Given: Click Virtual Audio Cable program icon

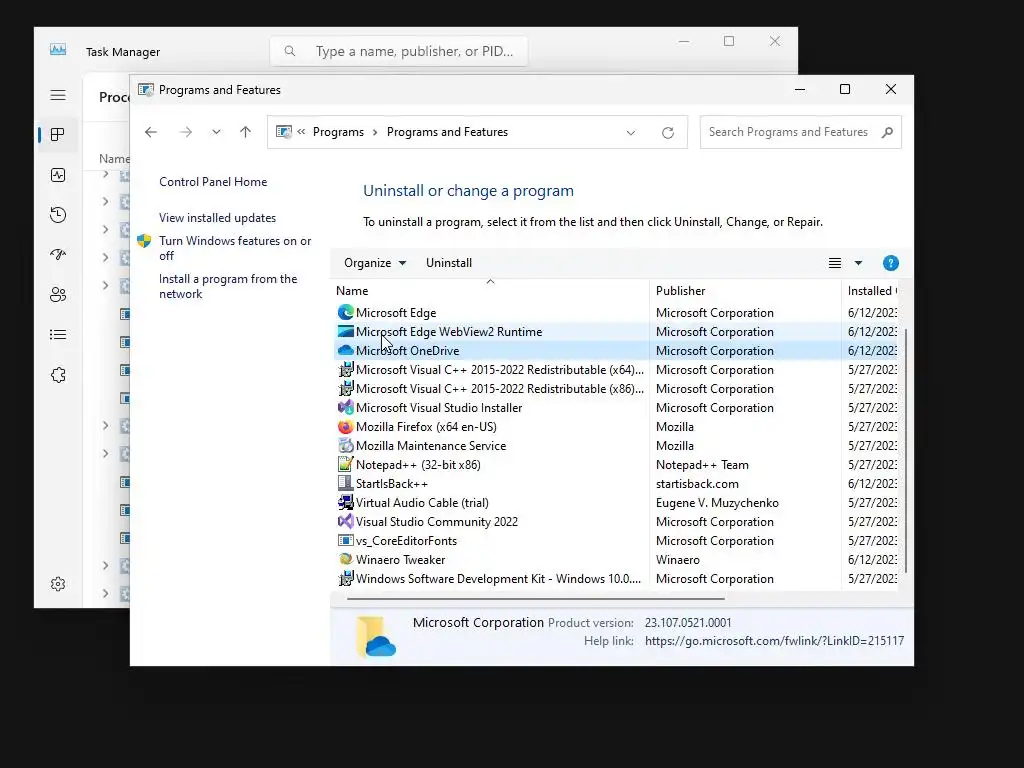Looking at the screenshot, I should point(345,503).
